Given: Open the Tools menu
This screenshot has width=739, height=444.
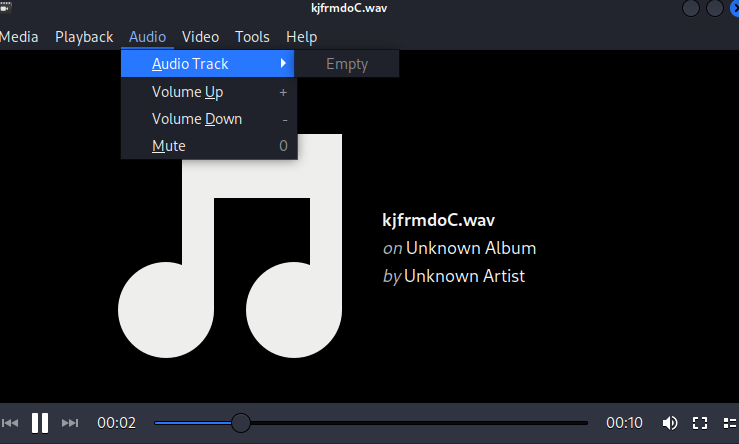Looking at the screenshot, I should [x=252, y=37].
